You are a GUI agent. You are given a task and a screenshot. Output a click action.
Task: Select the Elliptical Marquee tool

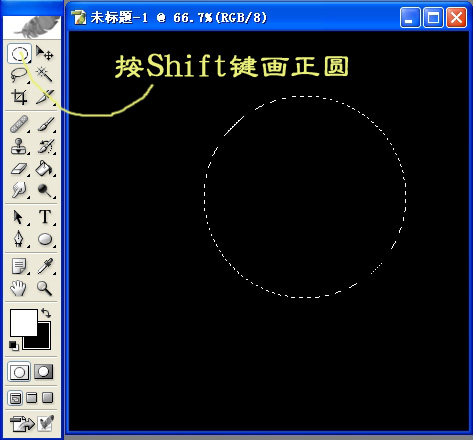(x=19, y=53)
